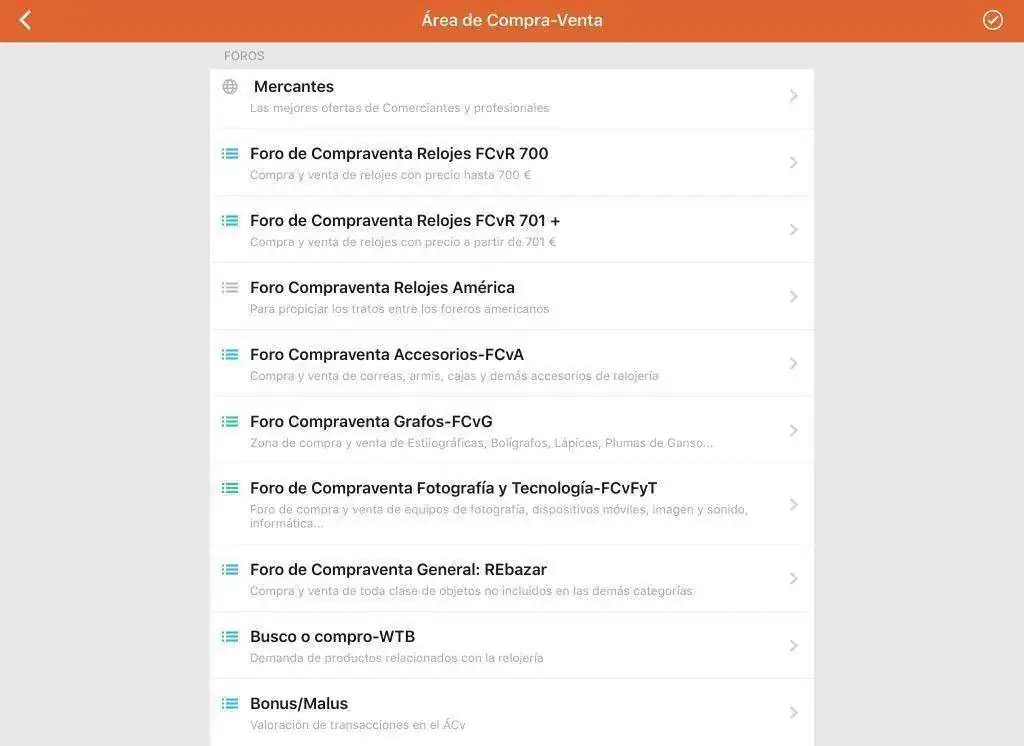1024x746 pixels.
Task: Tap list icon for Relojes FCvR 700
Action: click(230, 154)
